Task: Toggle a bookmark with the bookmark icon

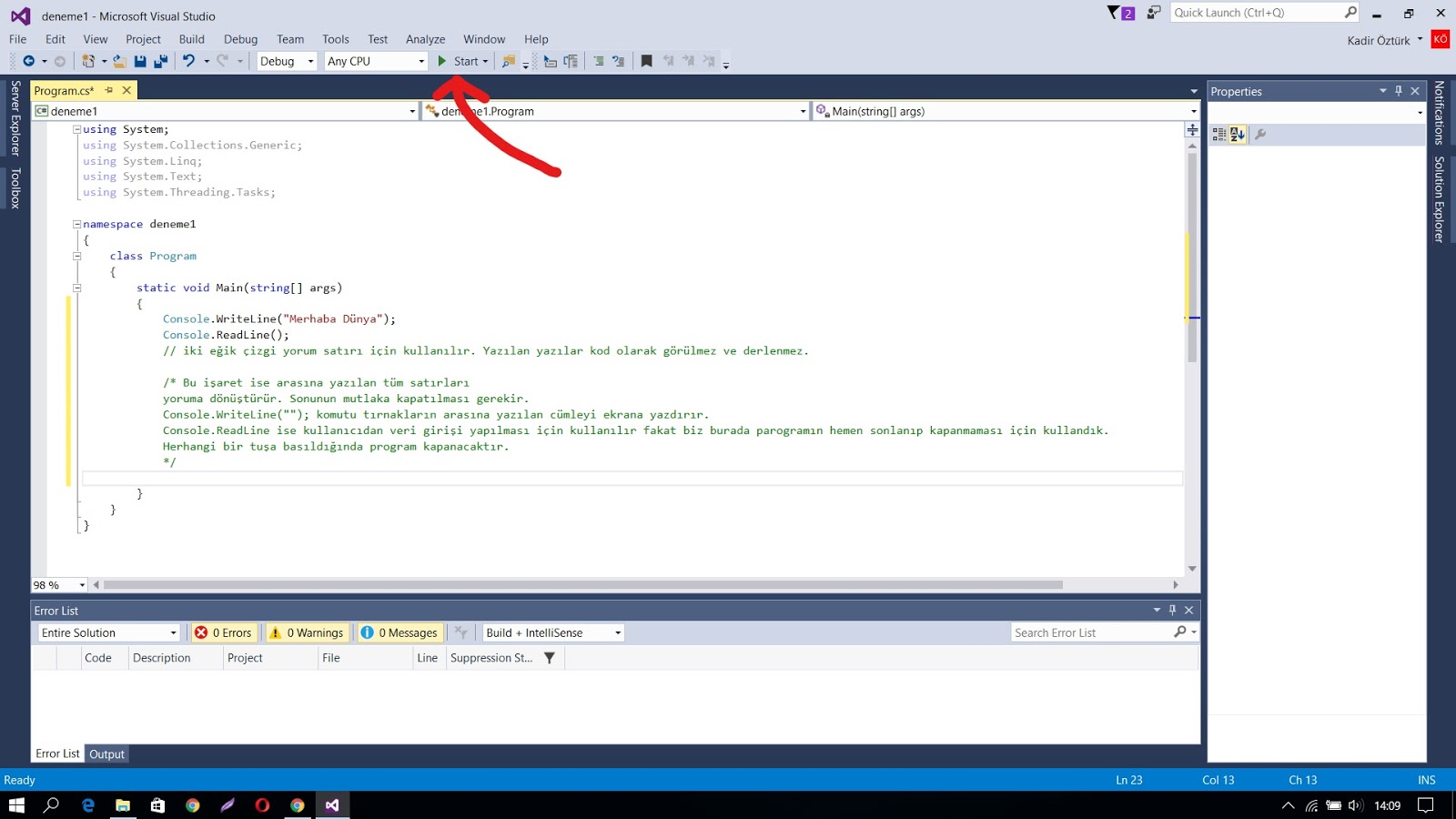Action: 646,61
